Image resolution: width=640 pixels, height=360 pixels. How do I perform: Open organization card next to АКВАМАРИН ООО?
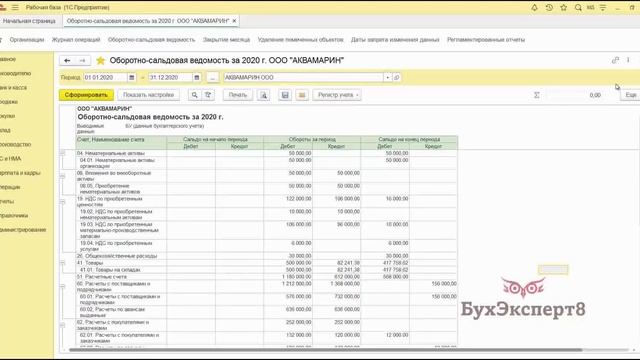[396, 77]
